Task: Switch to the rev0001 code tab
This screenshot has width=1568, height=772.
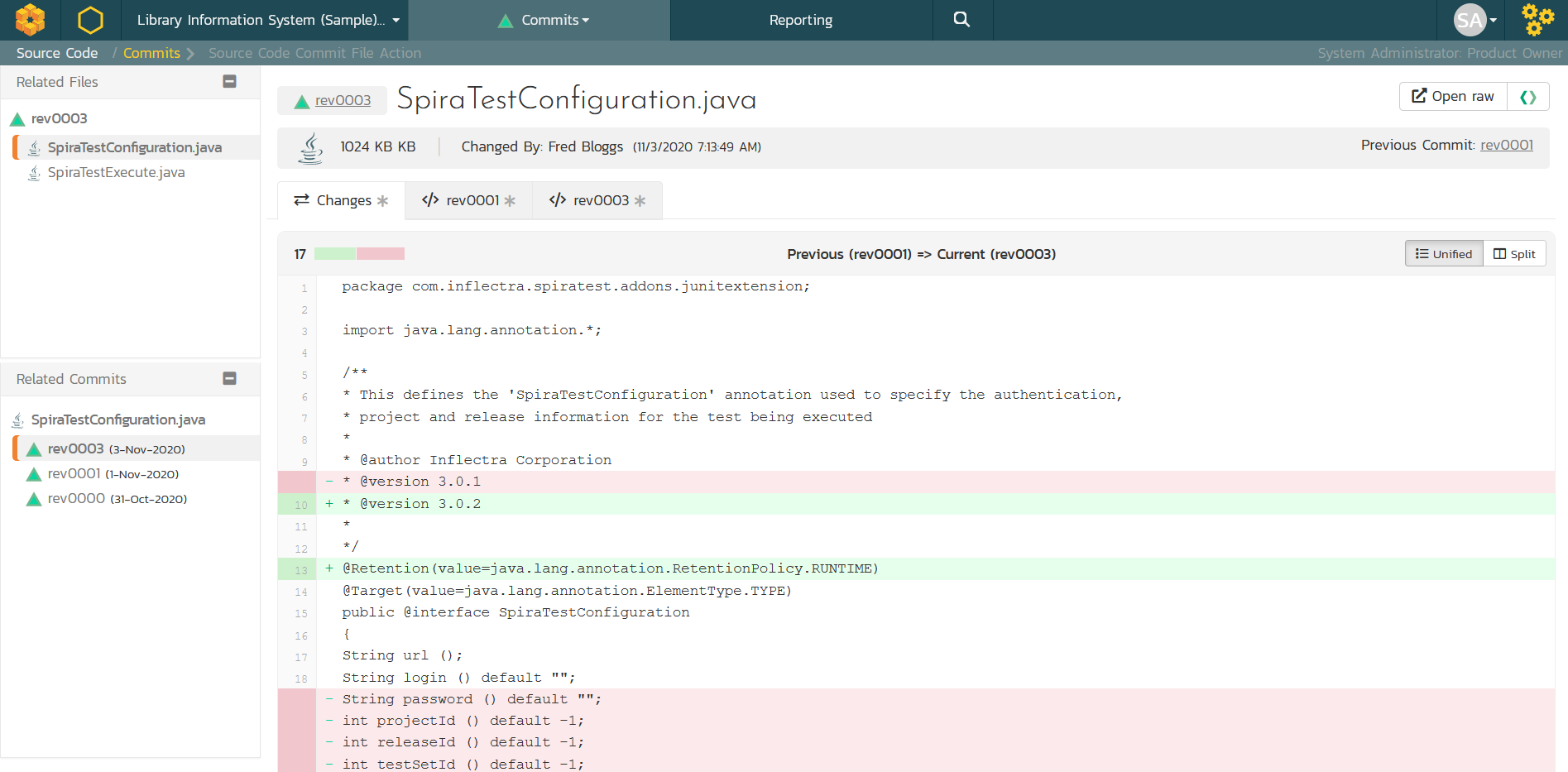Action: (x=468, y=200)
